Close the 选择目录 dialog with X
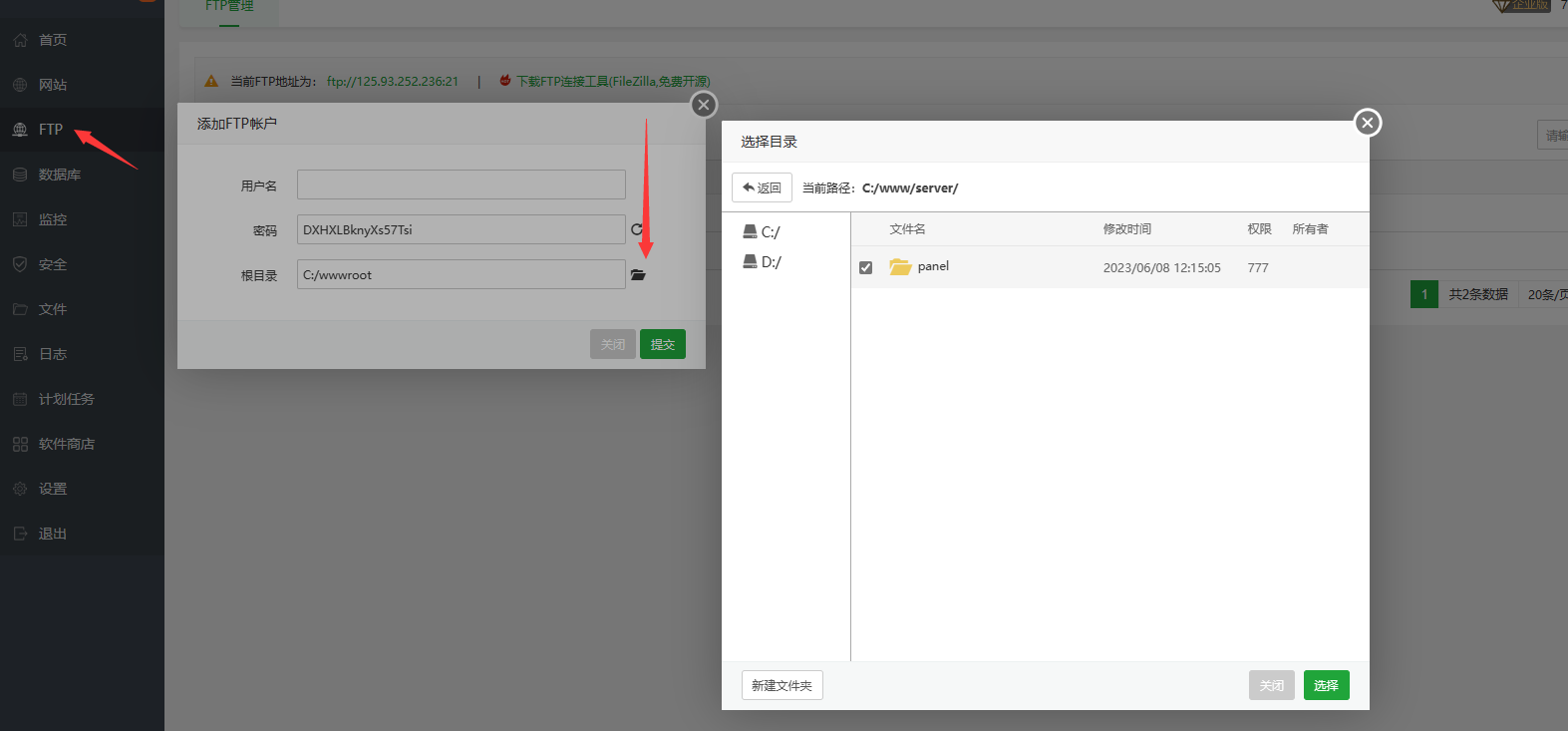The height and width of the screenshot is (731, 1568). click(1368, 122)
